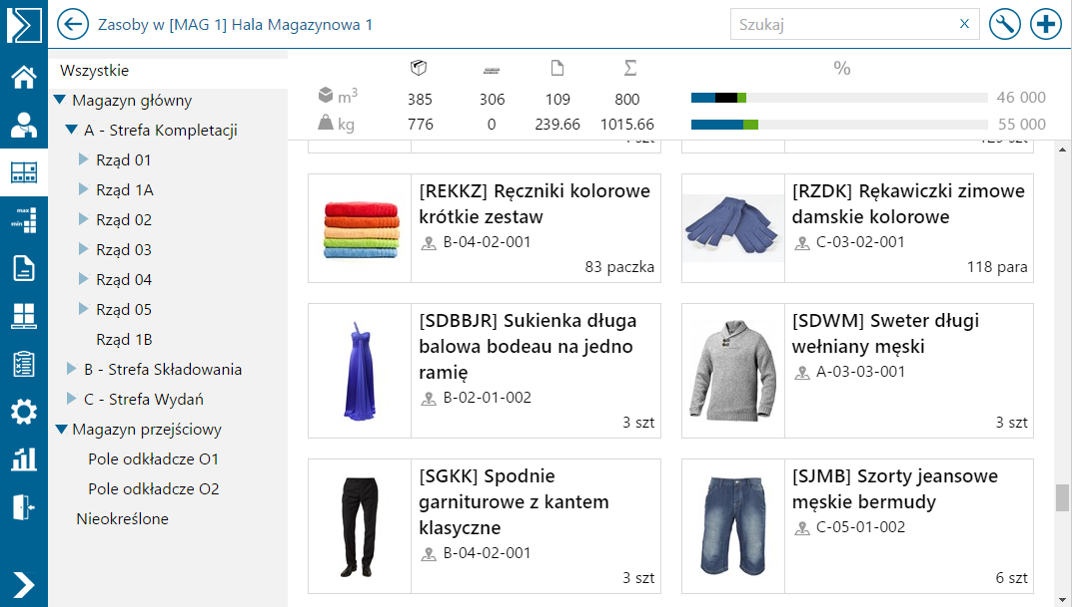Clear the search field with X

point(964,24)
